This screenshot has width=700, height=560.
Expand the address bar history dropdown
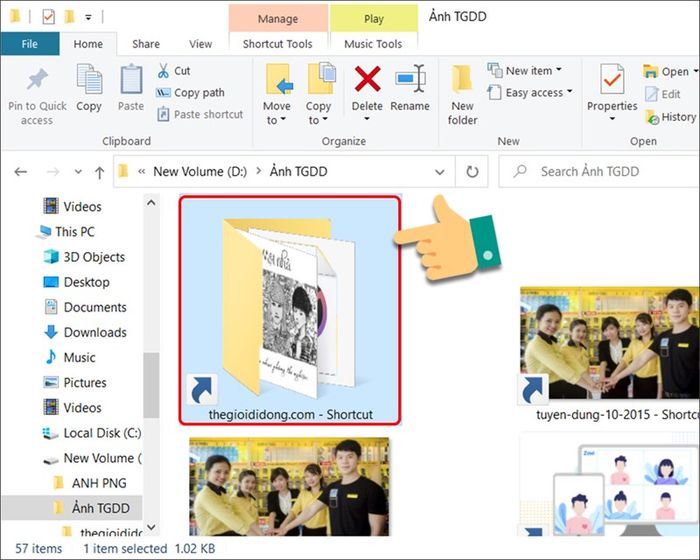pos(440,172)
